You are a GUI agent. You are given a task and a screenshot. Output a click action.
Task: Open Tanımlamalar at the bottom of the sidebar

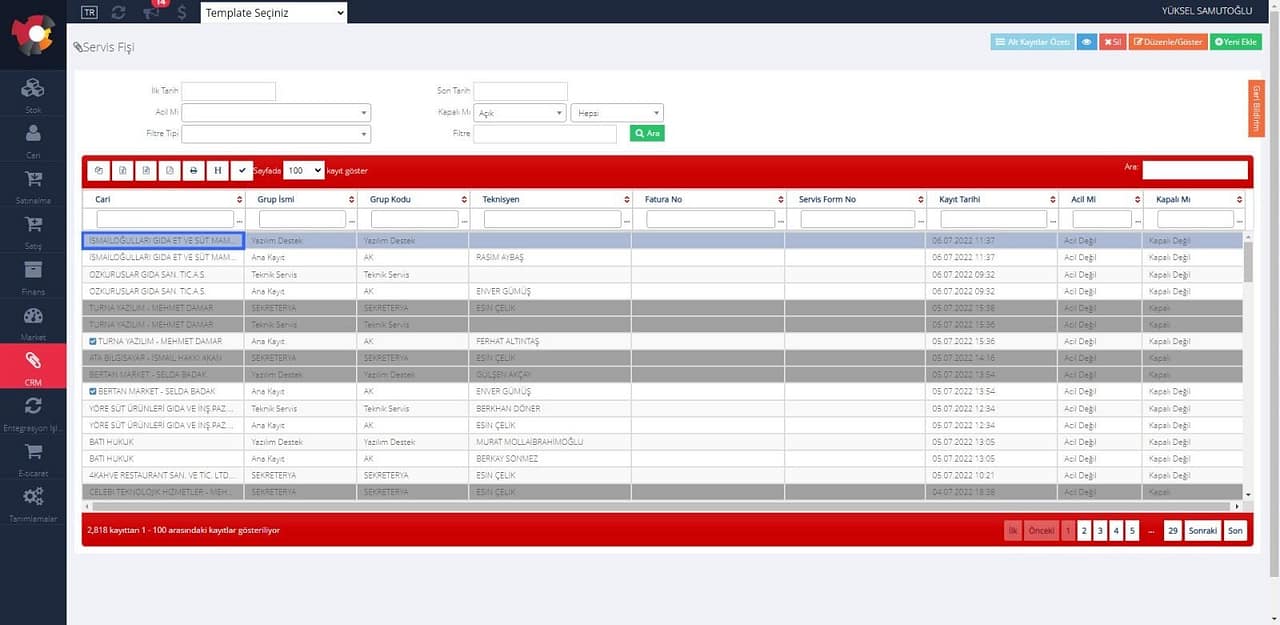pos(33,503)
